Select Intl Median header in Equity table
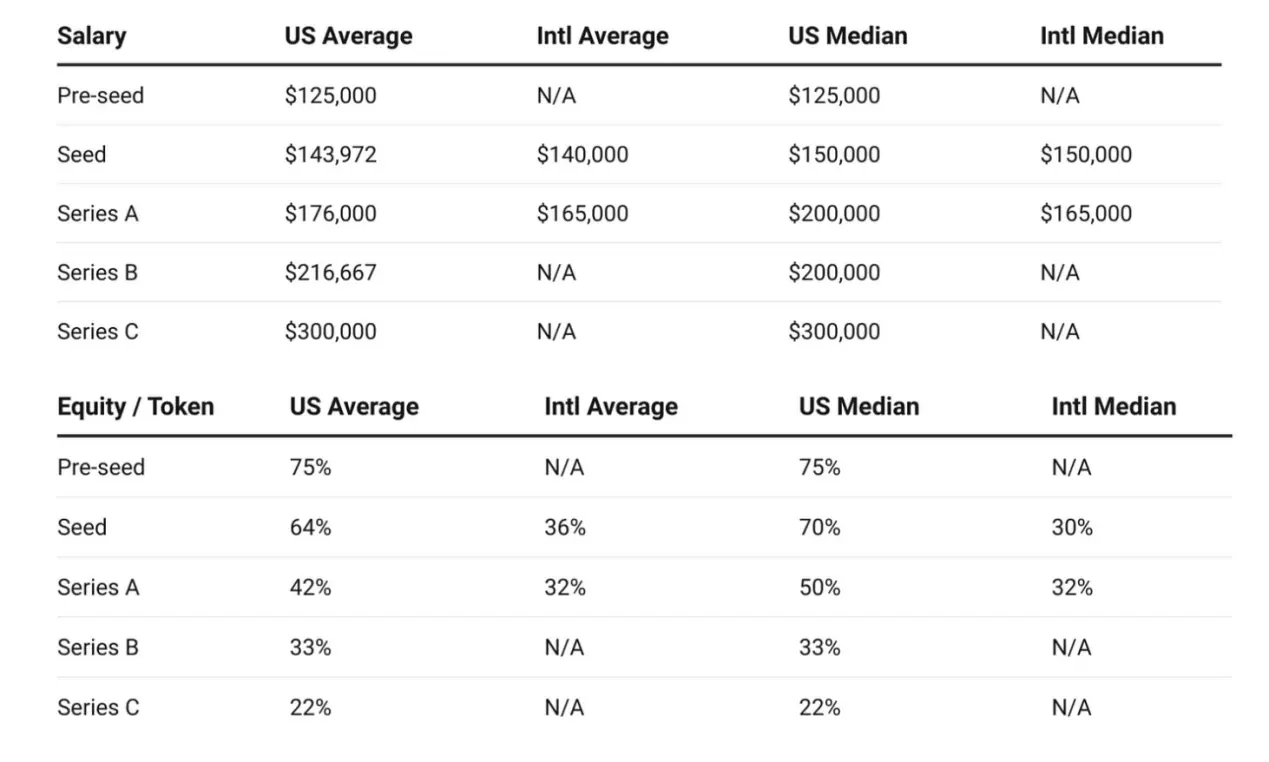The width and height of the screenshot is (1269, 762). point(1113,407)
